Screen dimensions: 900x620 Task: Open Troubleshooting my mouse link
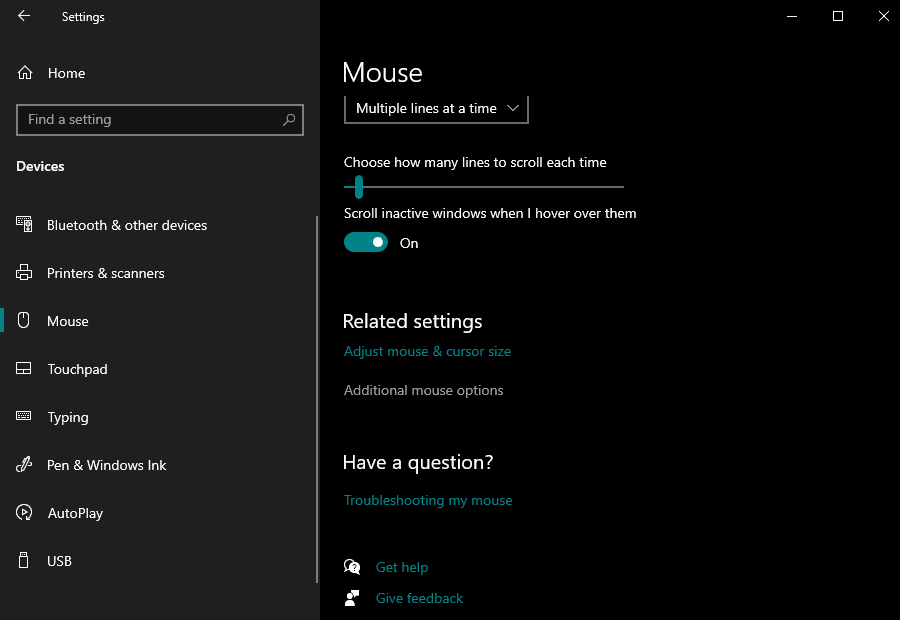pos(428,500)
